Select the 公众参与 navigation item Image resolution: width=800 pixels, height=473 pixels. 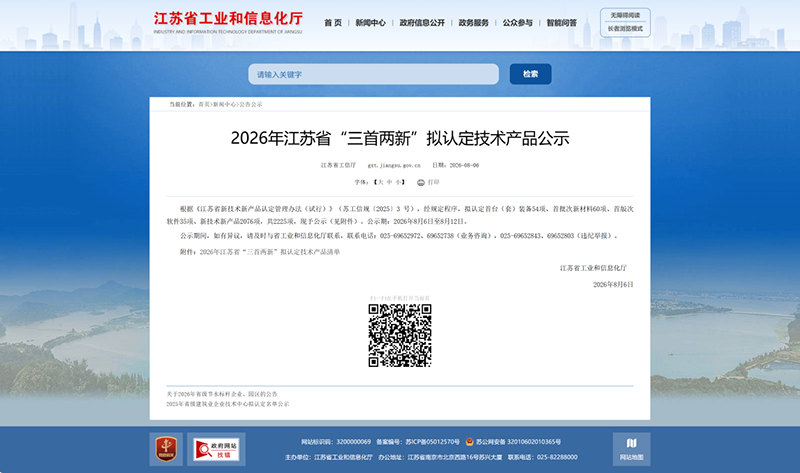point(517,23)
